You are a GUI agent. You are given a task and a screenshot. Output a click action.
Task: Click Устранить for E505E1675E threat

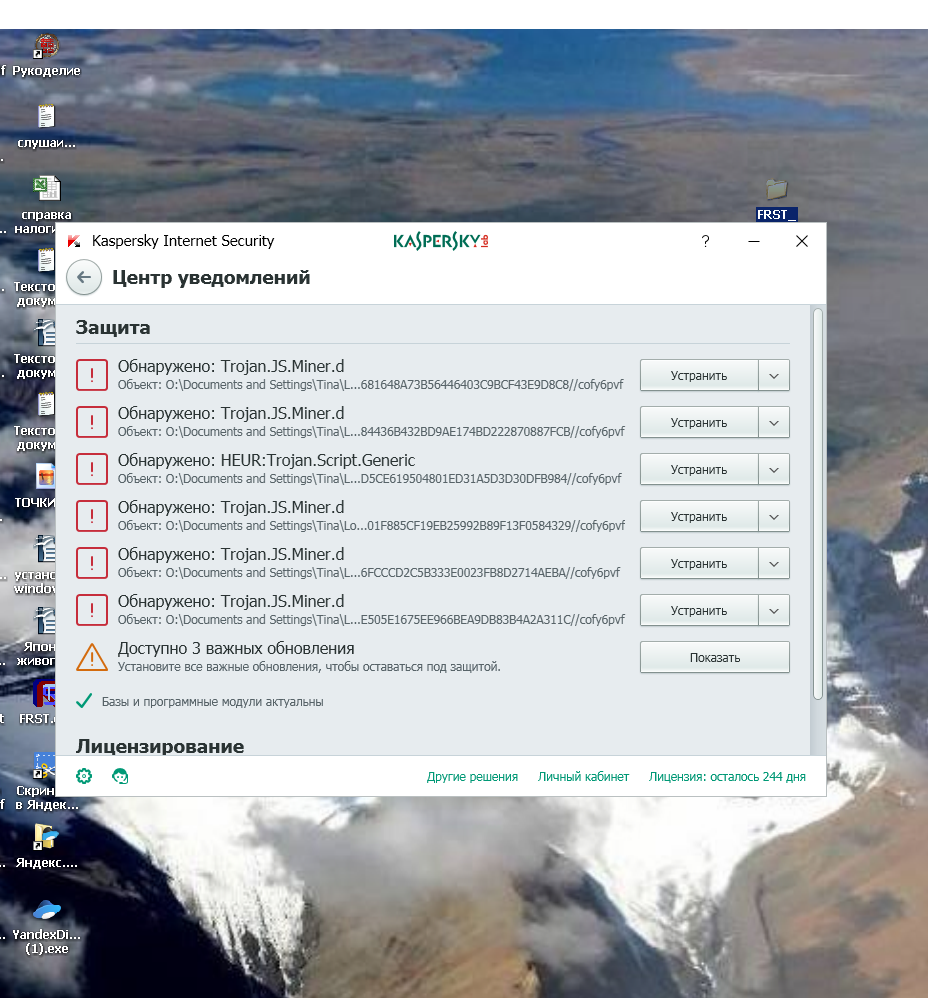(699, 611)
